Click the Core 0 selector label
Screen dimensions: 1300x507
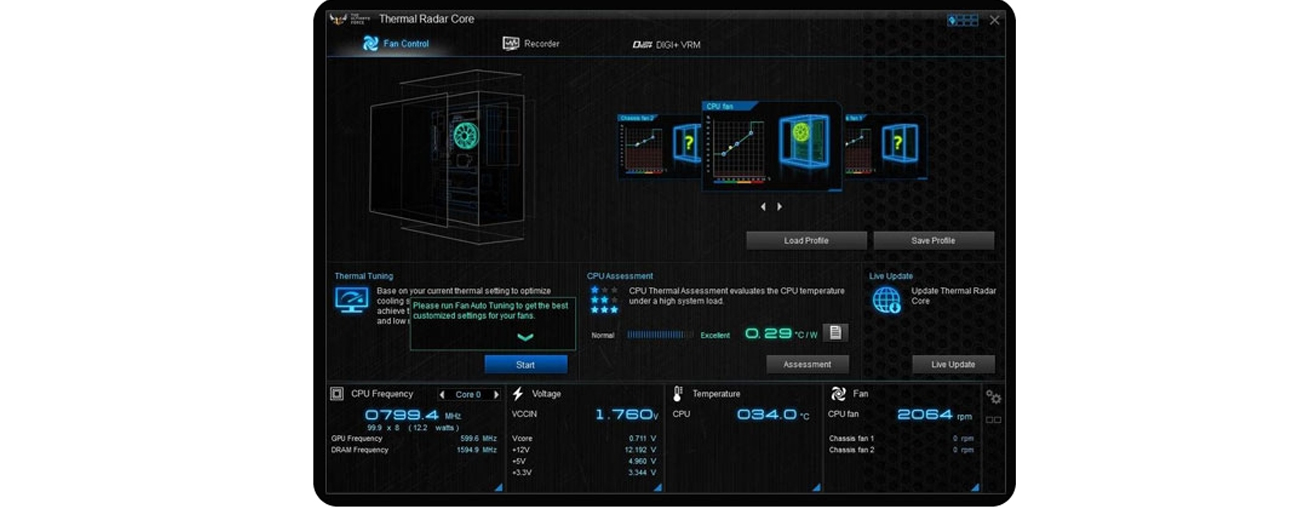469,395
